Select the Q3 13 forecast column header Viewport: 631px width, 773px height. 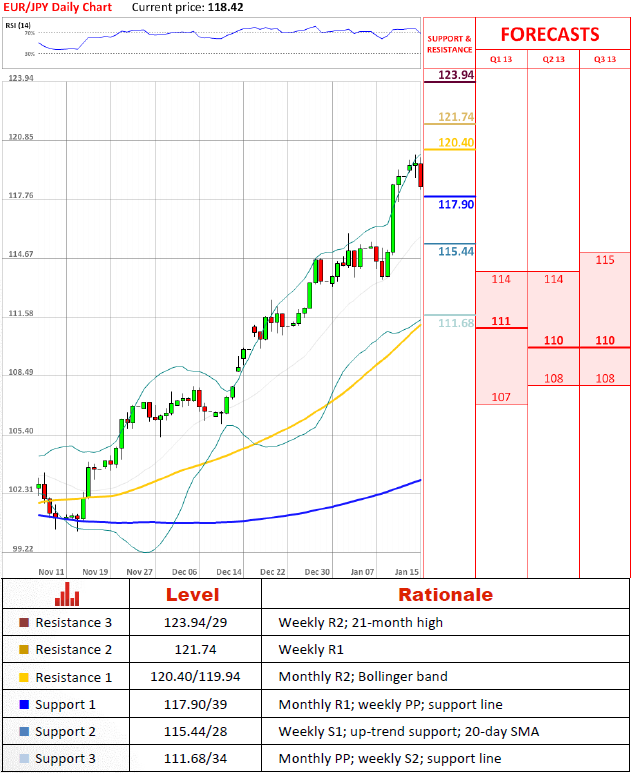(605, 59)
